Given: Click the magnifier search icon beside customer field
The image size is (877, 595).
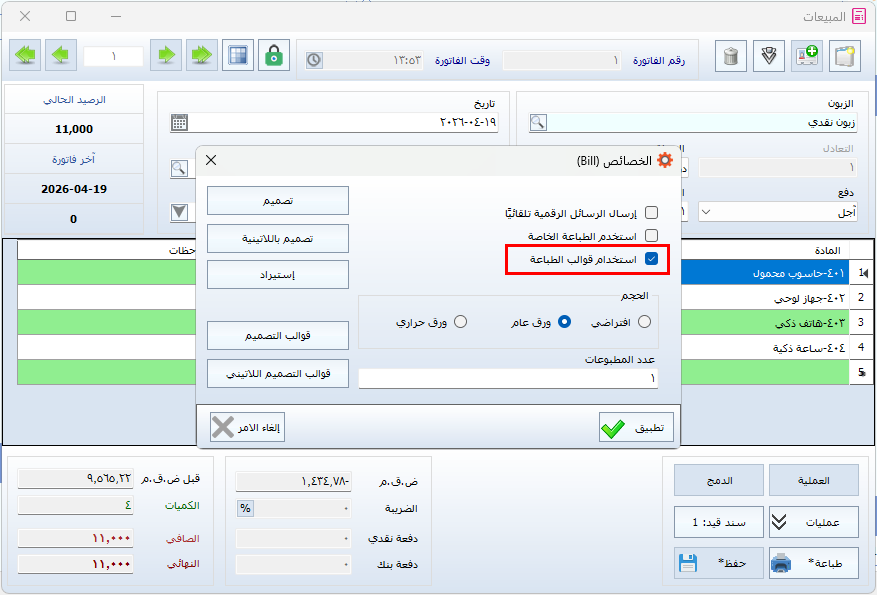Looking at the screenshot, I should (538, 122).
